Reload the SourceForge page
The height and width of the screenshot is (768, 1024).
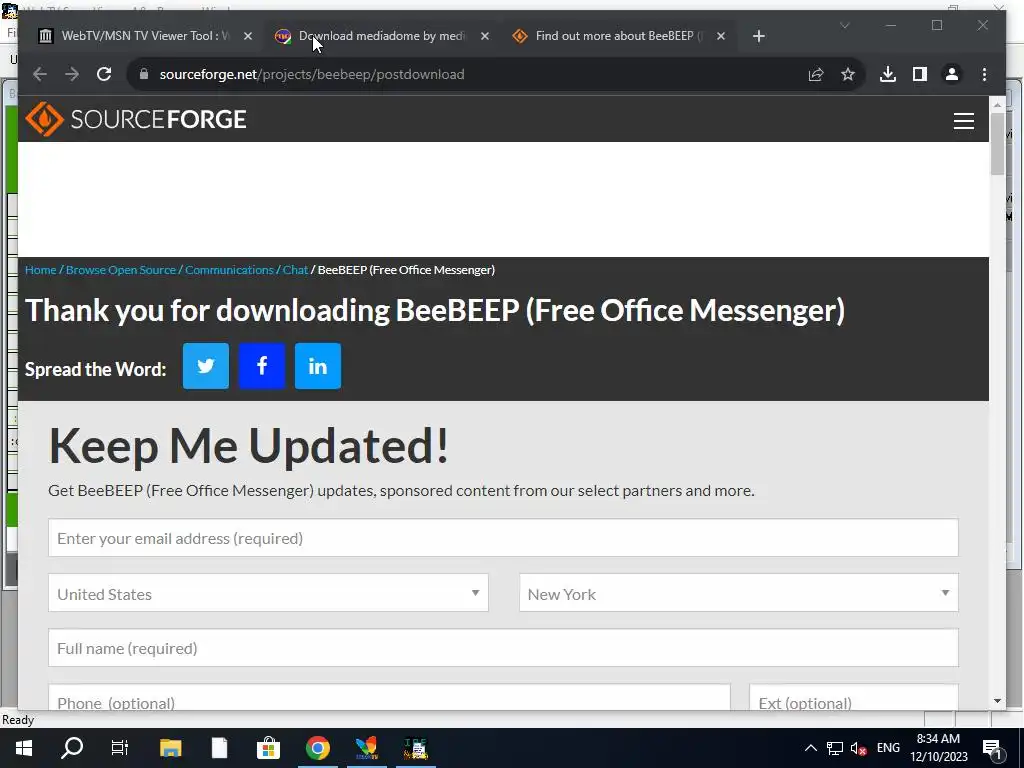104,74
